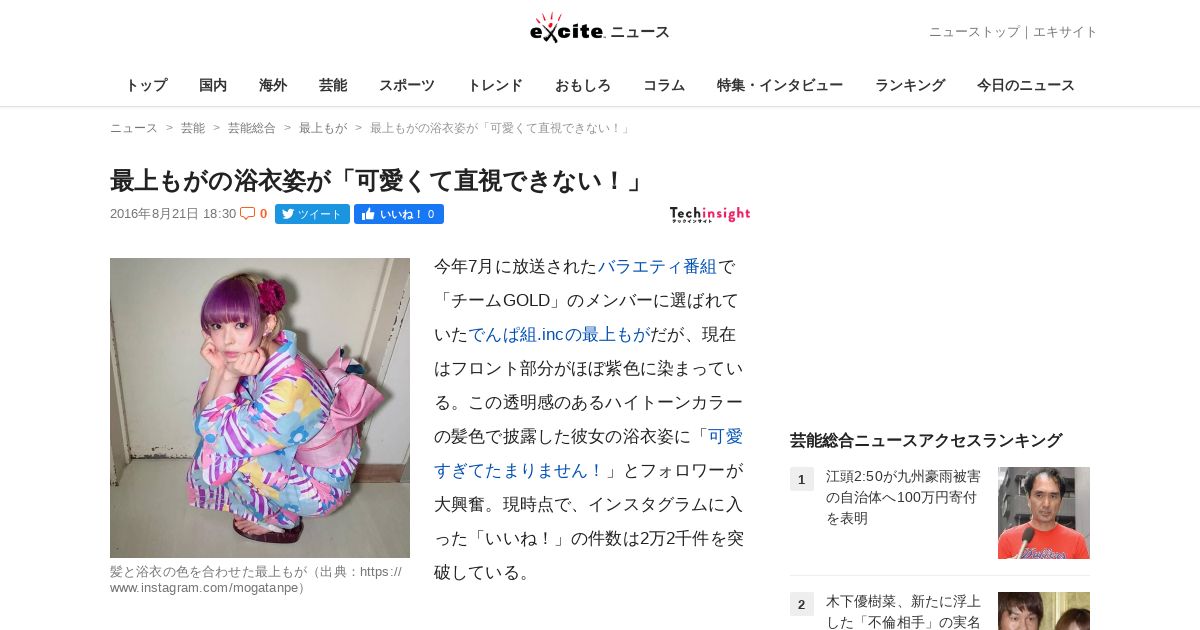The image size is (1200, 630).
Task: Select スポーツ in the navigation bar
Action: click(407, 85)
